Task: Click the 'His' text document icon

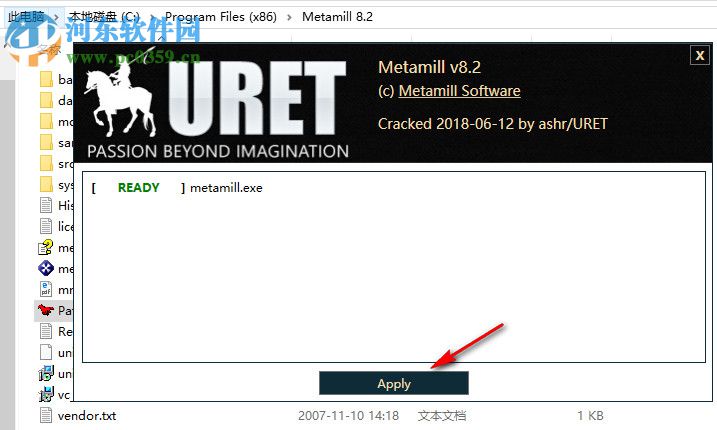Action: [46, 205]
